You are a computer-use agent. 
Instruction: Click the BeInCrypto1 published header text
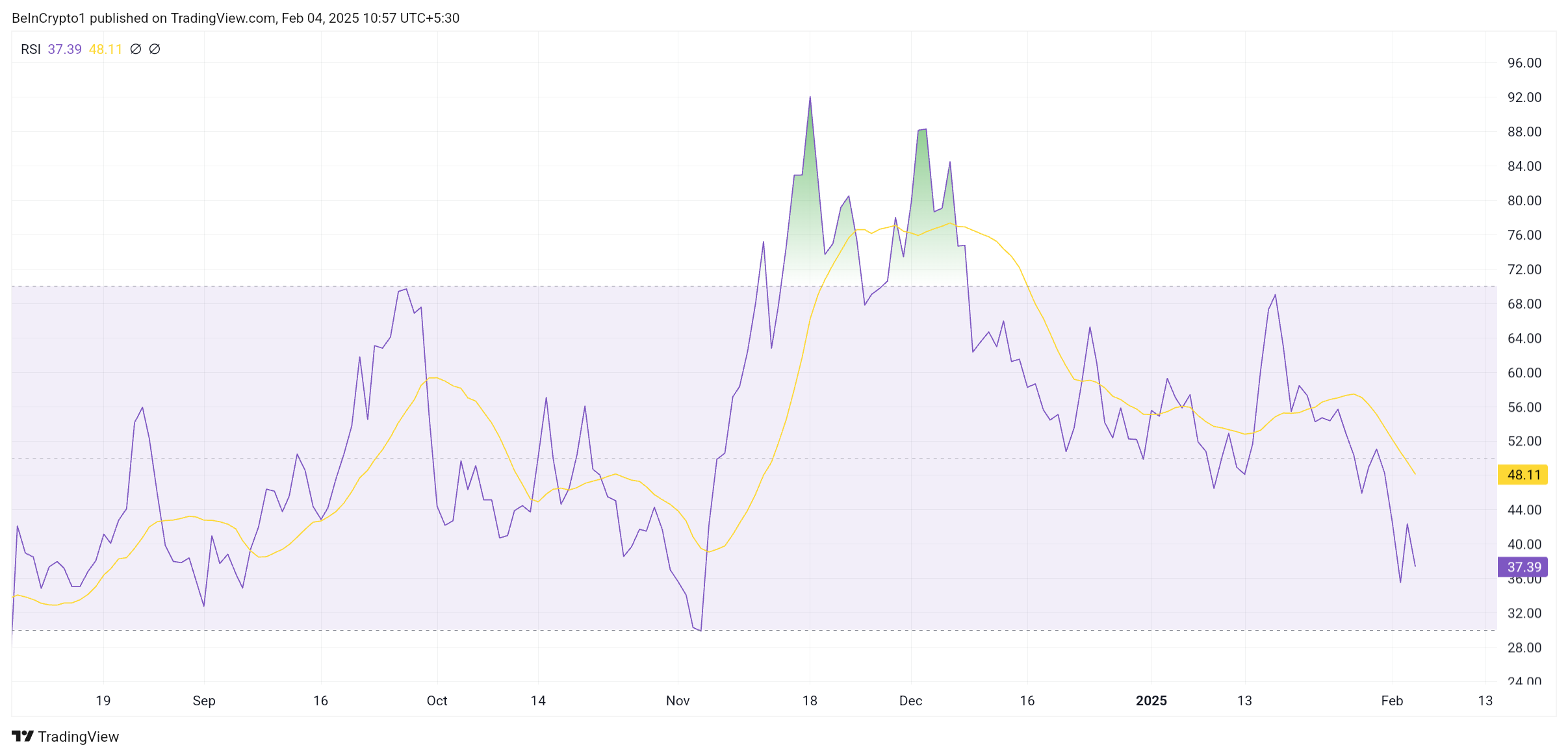pyautogui.click(x=235, y=18)
